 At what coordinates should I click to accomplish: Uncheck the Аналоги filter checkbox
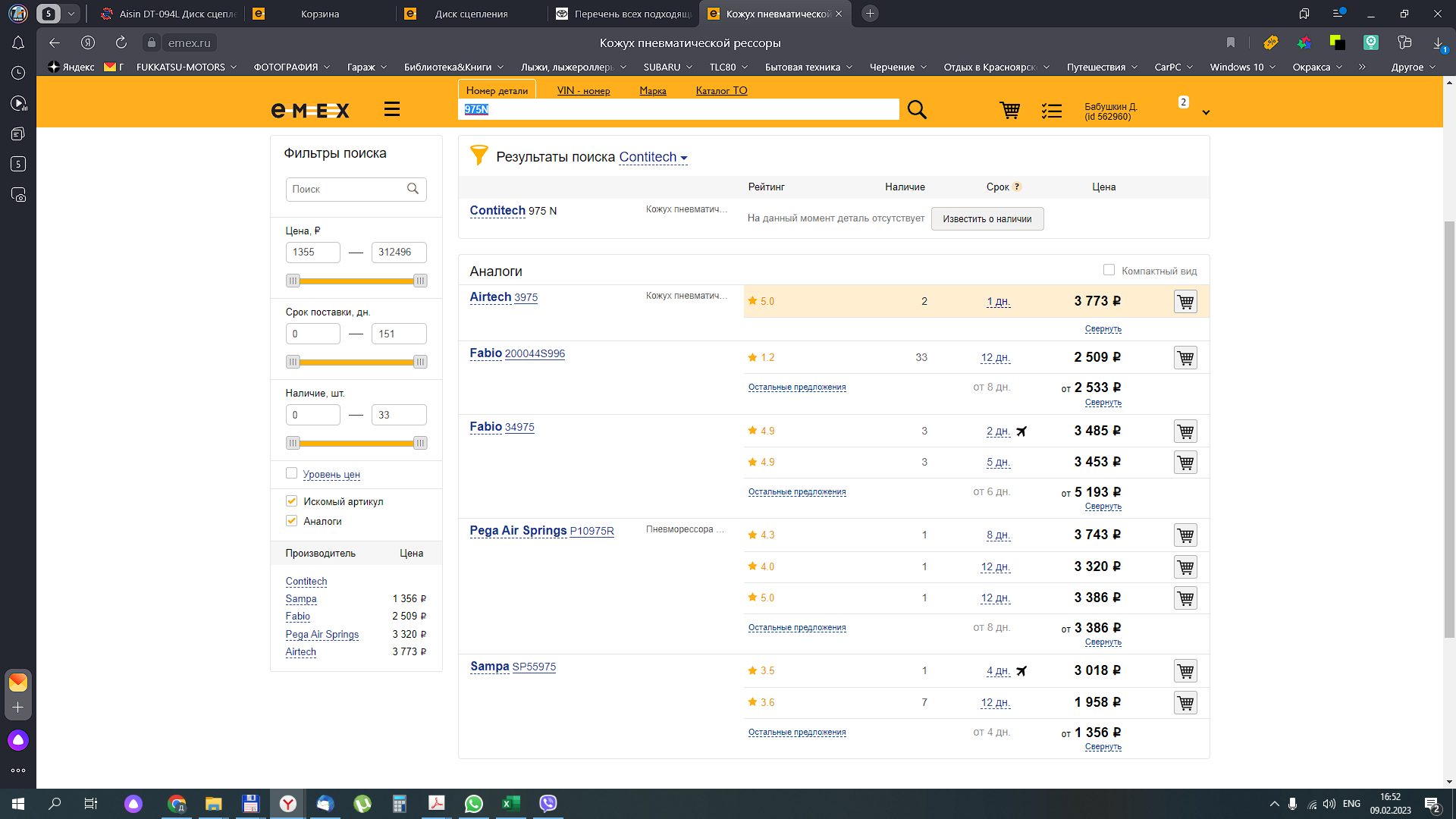pos(291,521)
